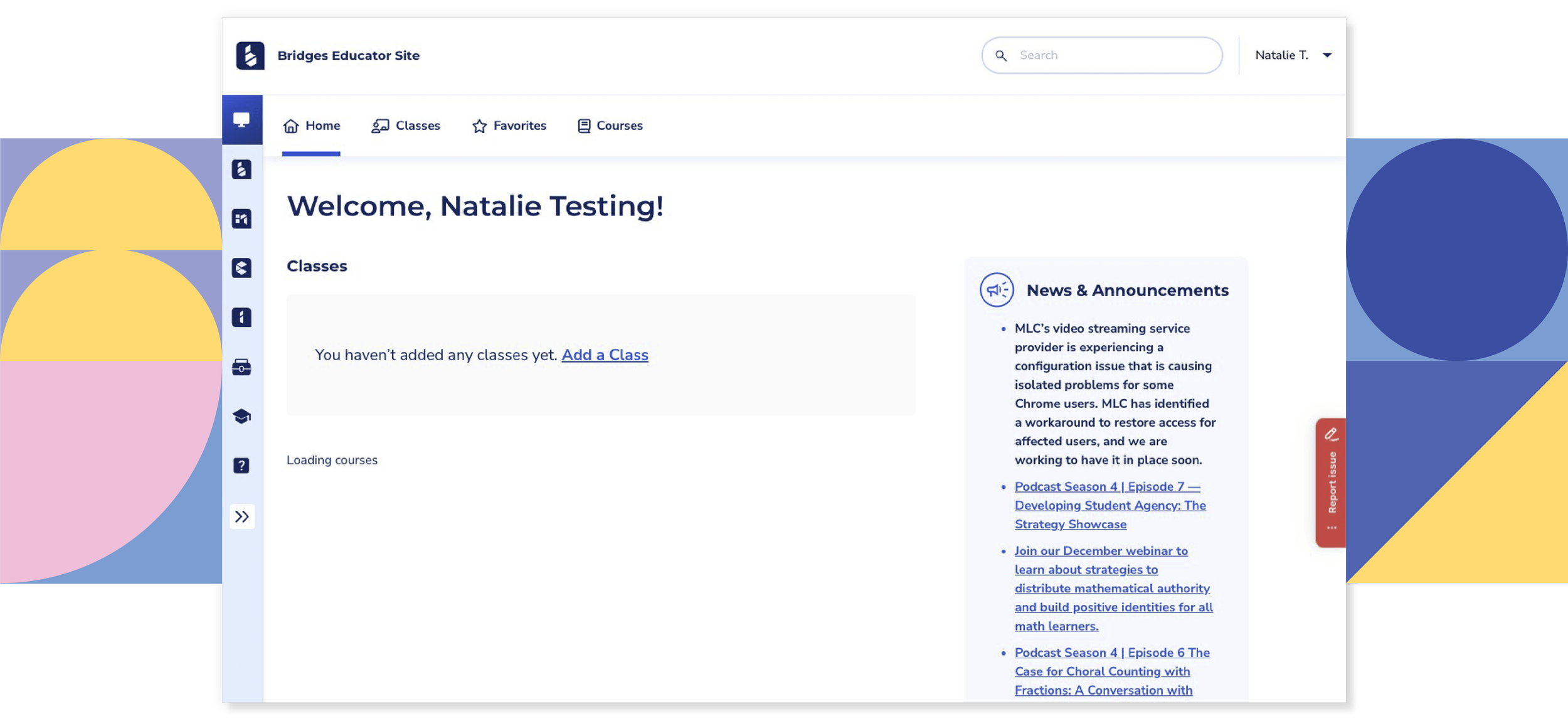Open the toolbox icon in sidebar

(x=241, y=367)
